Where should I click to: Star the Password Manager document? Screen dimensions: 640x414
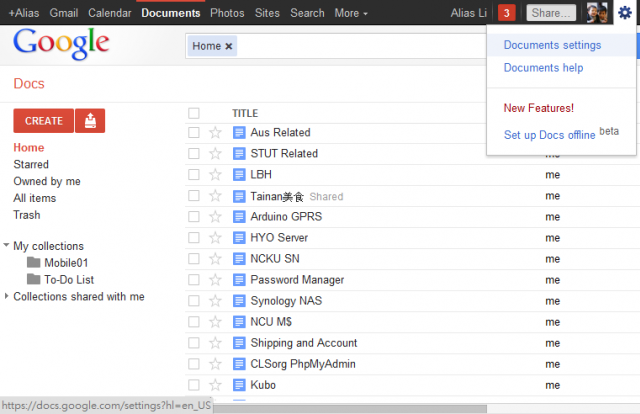pos(215,280)
